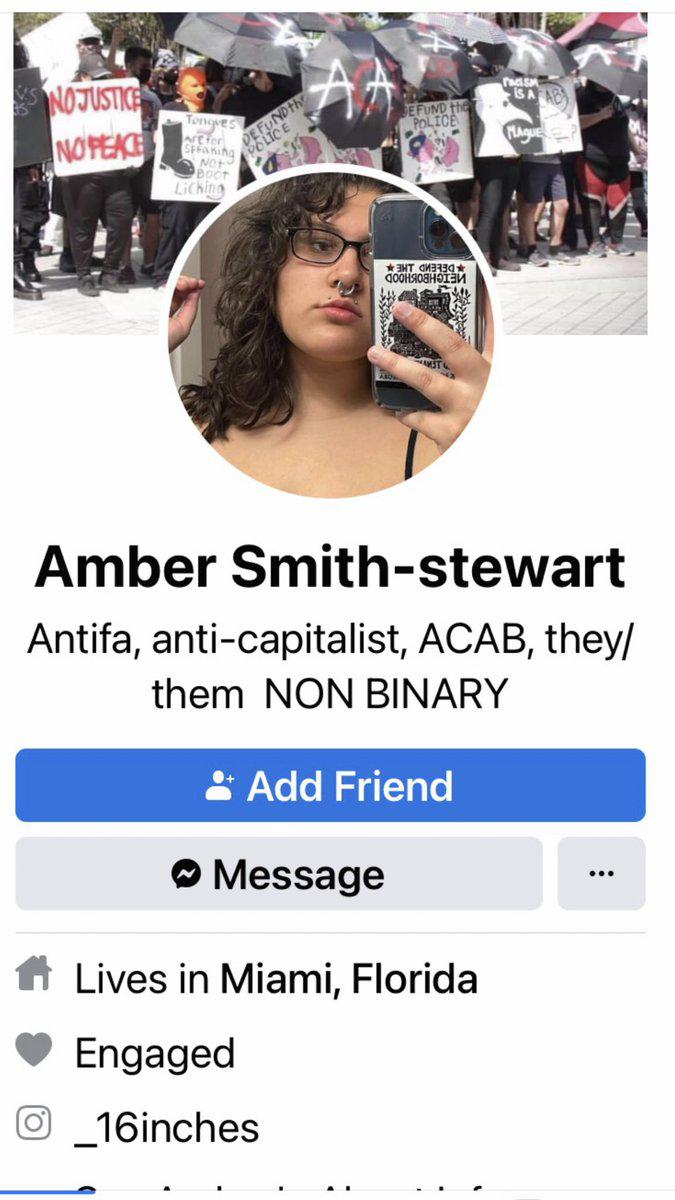675x1200 pixels.
Task: Tap the Engaged relationship status text
Action: [x=155, y=1054]
